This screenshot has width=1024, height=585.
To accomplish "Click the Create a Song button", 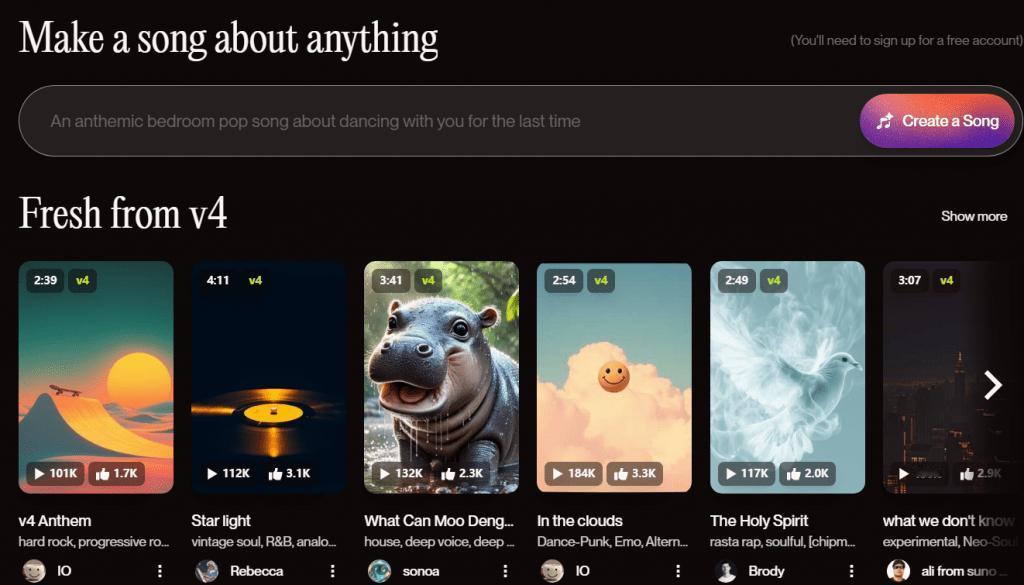I will 937,121.
